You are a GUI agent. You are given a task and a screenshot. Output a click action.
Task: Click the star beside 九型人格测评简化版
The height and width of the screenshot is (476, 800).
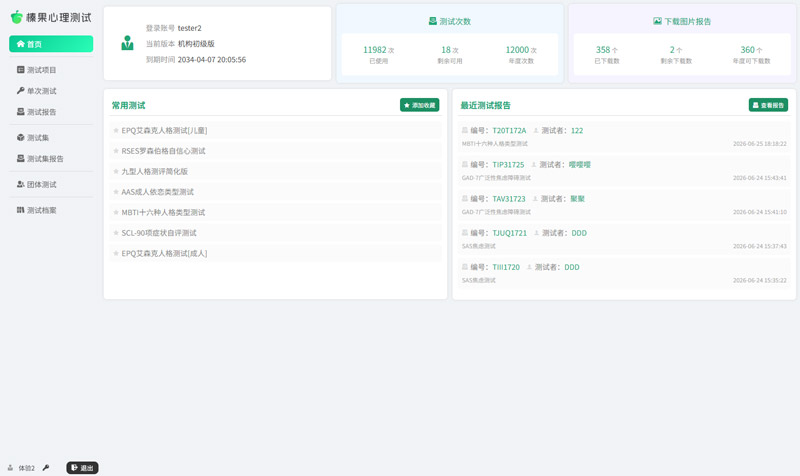pyautogui.click(x=116, y=171)
